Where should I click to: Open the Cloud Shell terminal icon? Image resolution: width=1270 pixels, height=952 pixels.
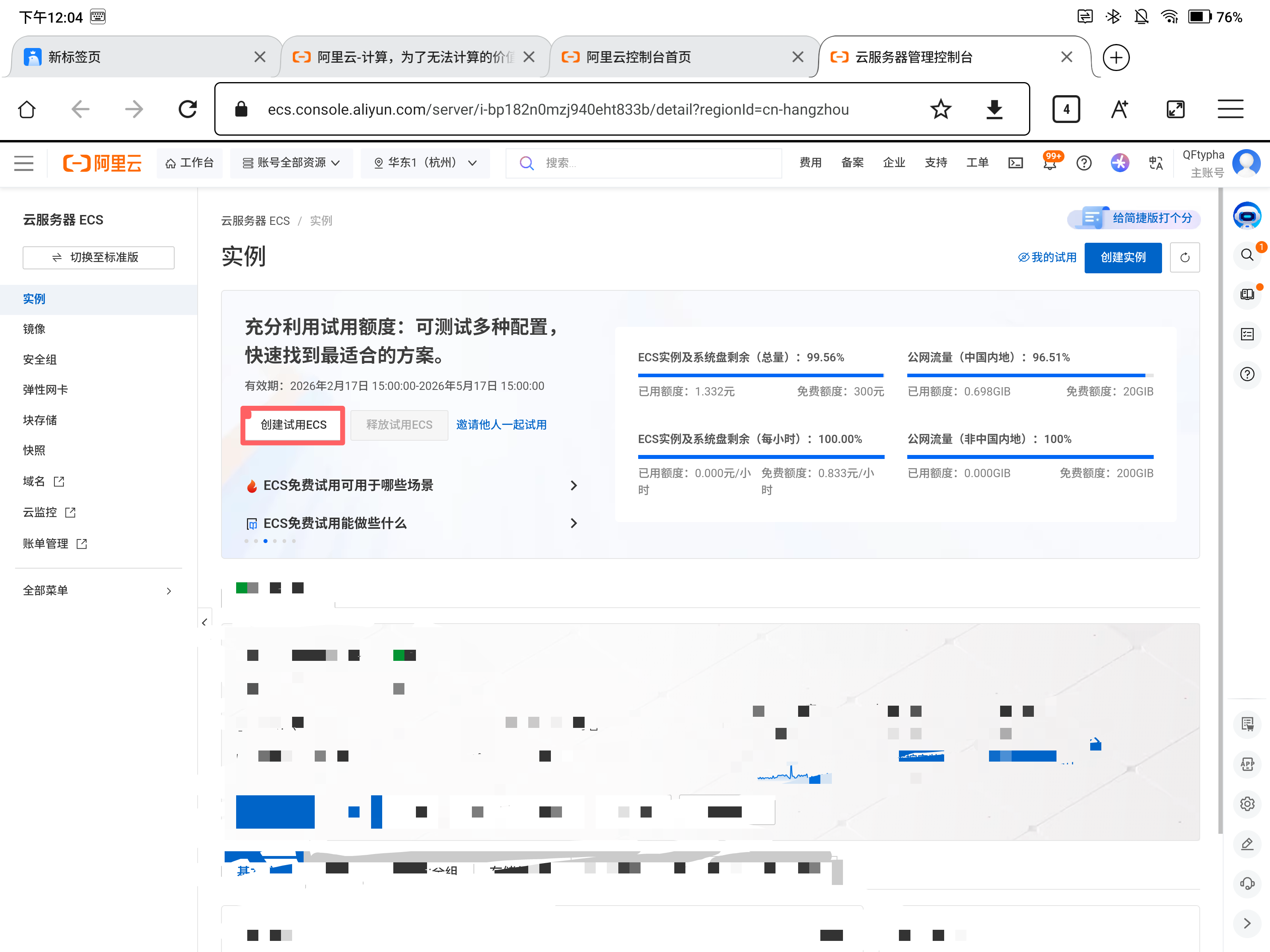pos(1015,163)
